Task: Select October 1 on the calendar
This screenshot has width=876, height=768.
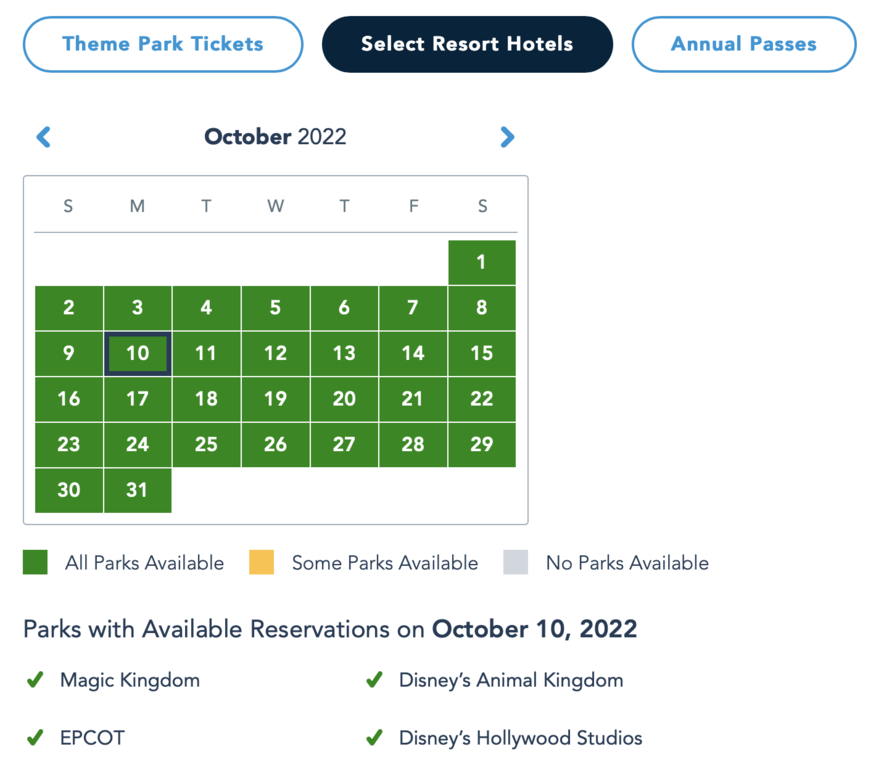Action: (482, 262)
